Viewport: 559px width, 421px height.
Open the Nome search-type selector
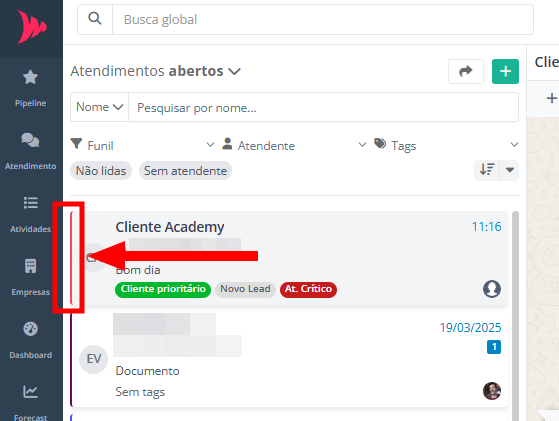pos(99,107)
